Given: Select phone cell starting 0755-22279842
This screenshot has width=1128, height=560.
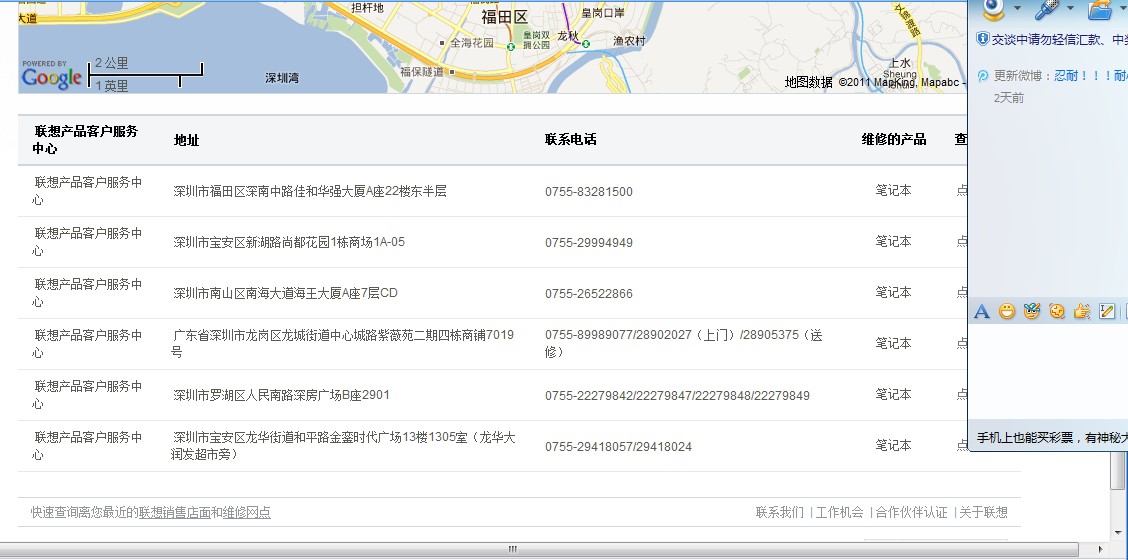Looking at the screenshot, I should click(677, 396).
